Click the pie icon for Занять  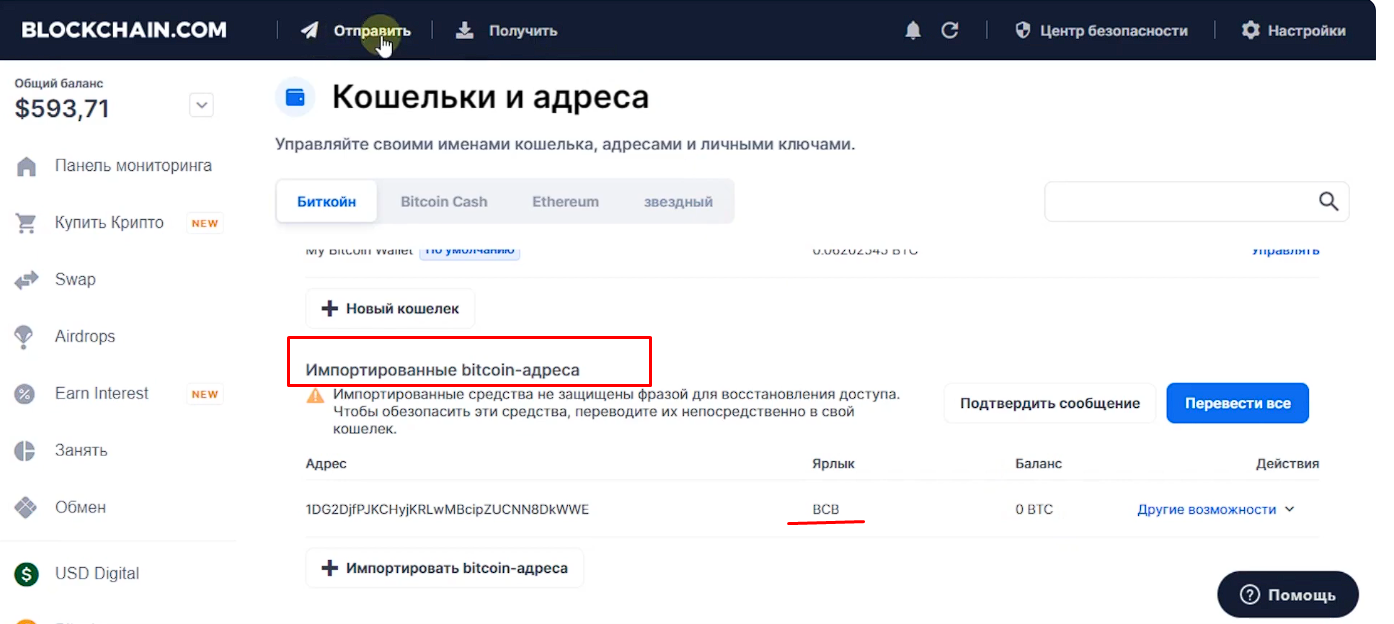(x=26, y=452)
